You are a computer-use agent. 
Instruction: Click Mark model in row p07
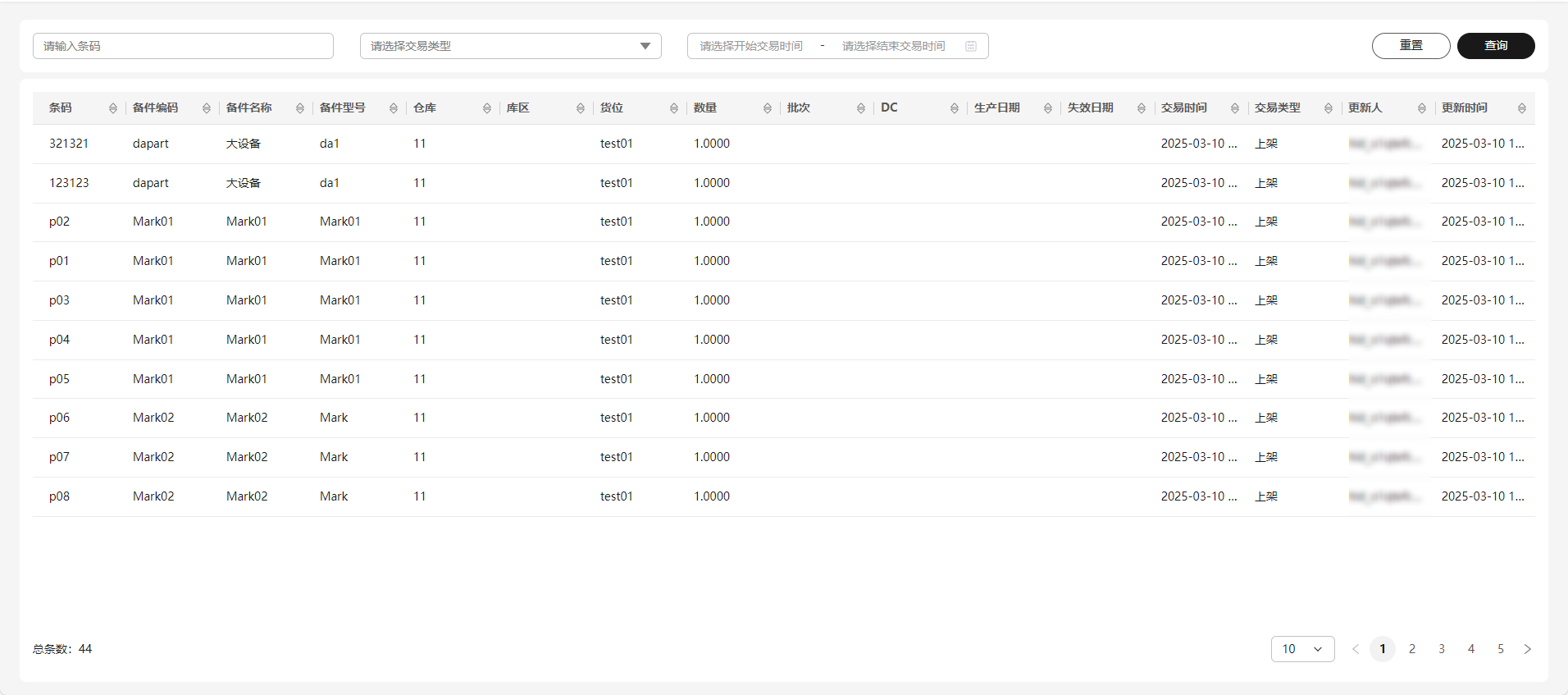(x=334, y=457)
